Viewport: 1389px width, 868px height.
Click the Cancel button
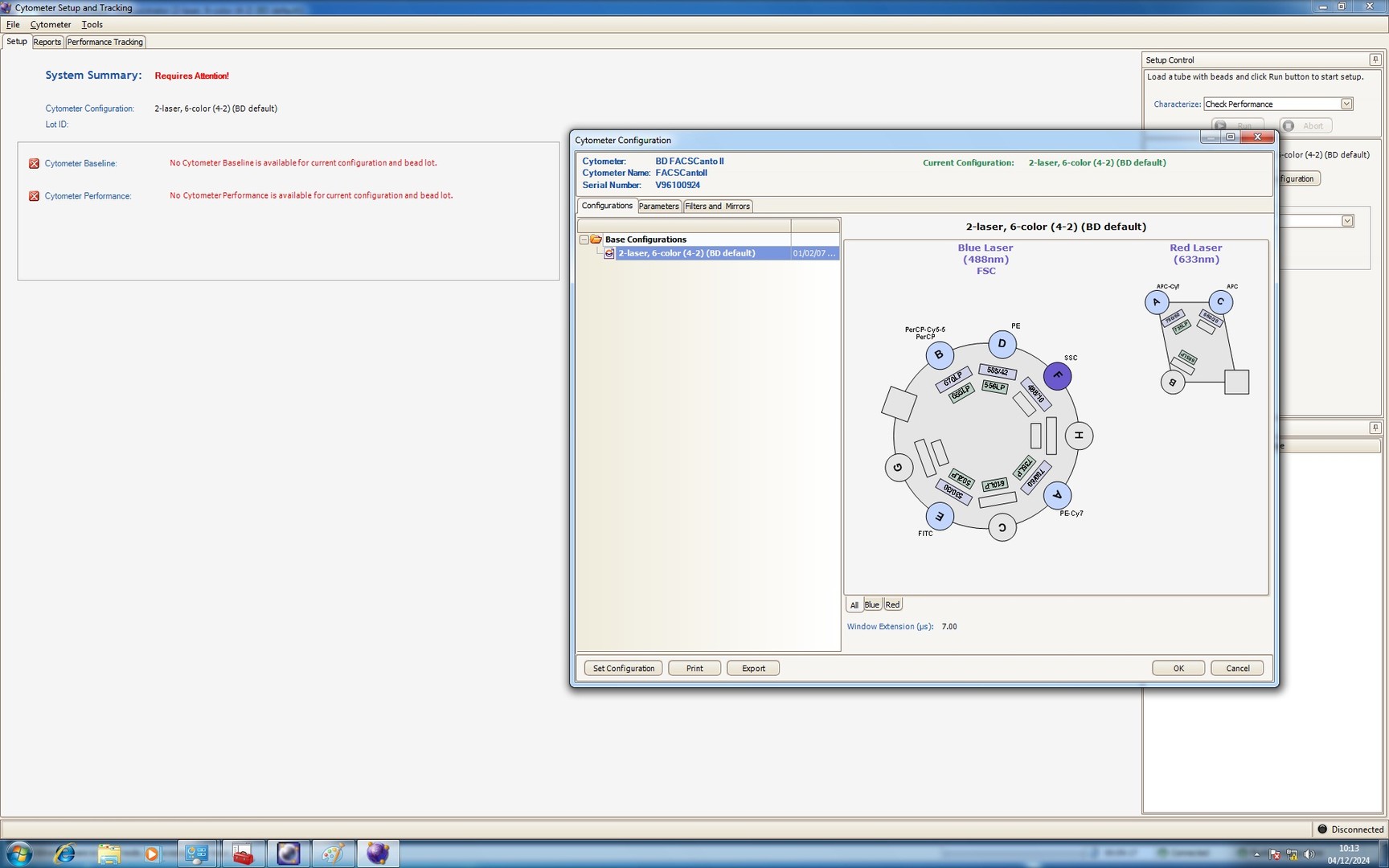pyautogui.click(x=1237, y=669)
